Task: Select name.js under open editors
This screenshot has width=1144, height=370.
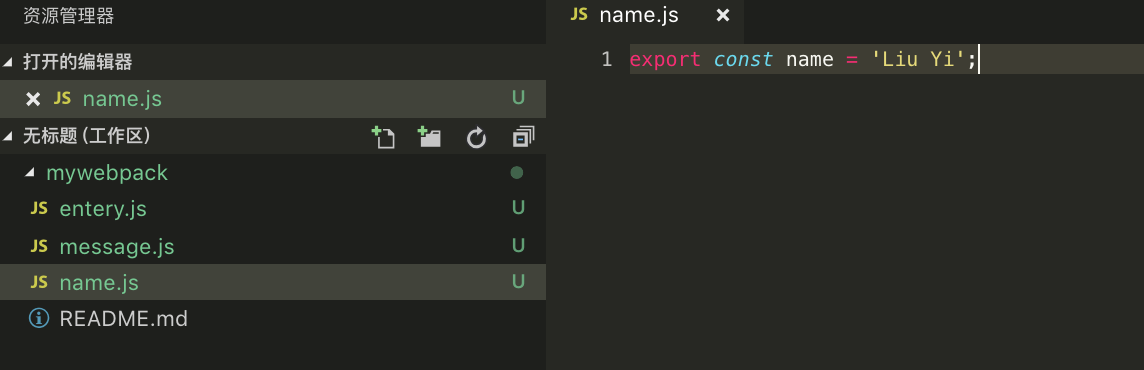Action: (273, 99)
